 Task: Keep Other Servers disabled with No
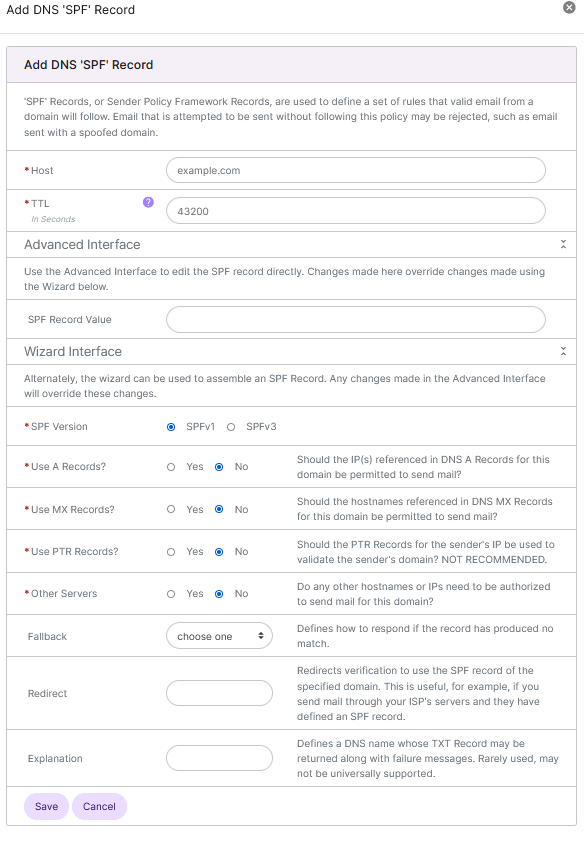pos(219,593)
